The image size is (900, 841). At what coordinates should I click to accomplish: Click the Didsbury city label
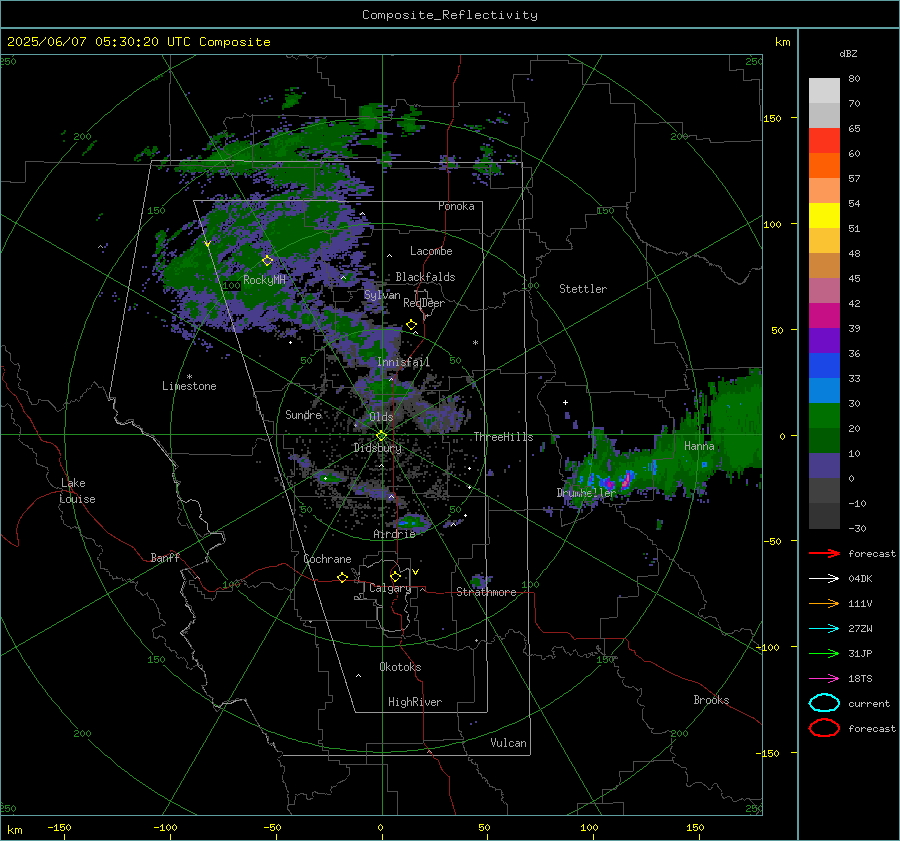coord(378,448)
